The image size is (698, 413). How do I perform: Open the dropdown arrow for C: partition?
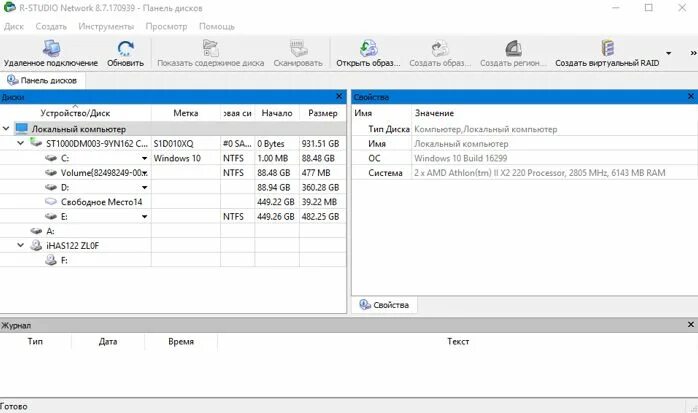click(144, 158)
